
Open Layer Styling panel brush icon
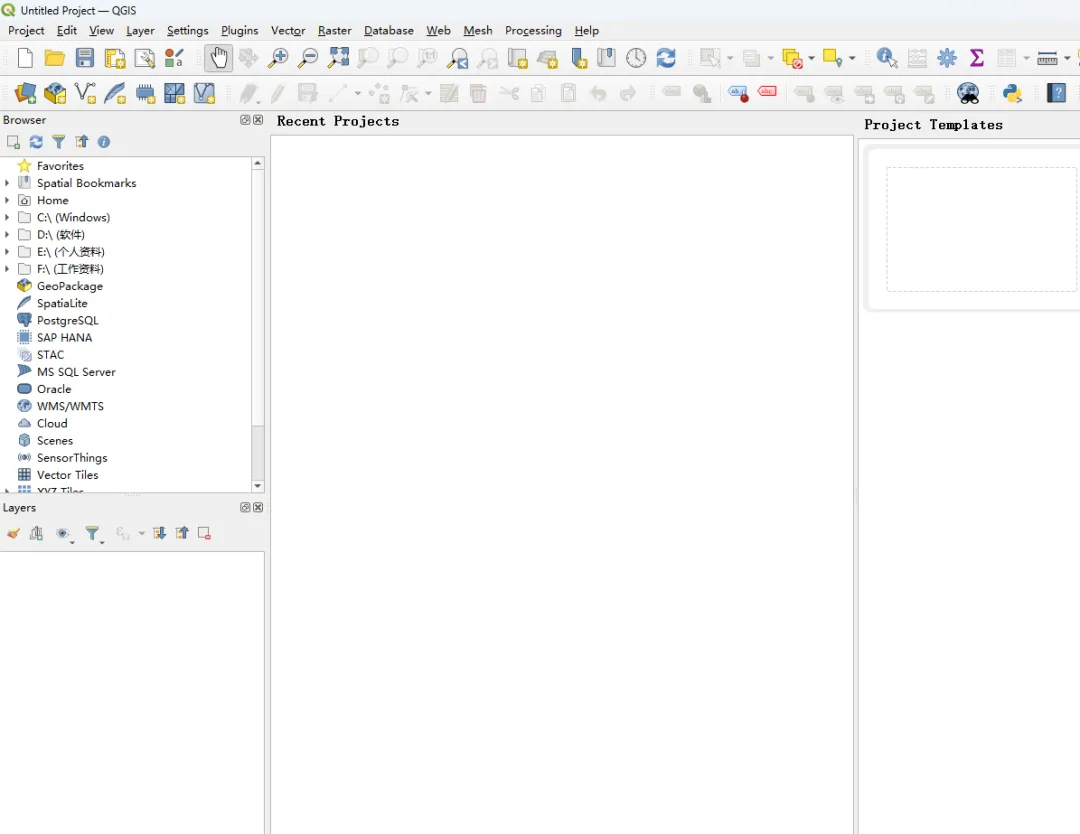click(x=13, y=533)
